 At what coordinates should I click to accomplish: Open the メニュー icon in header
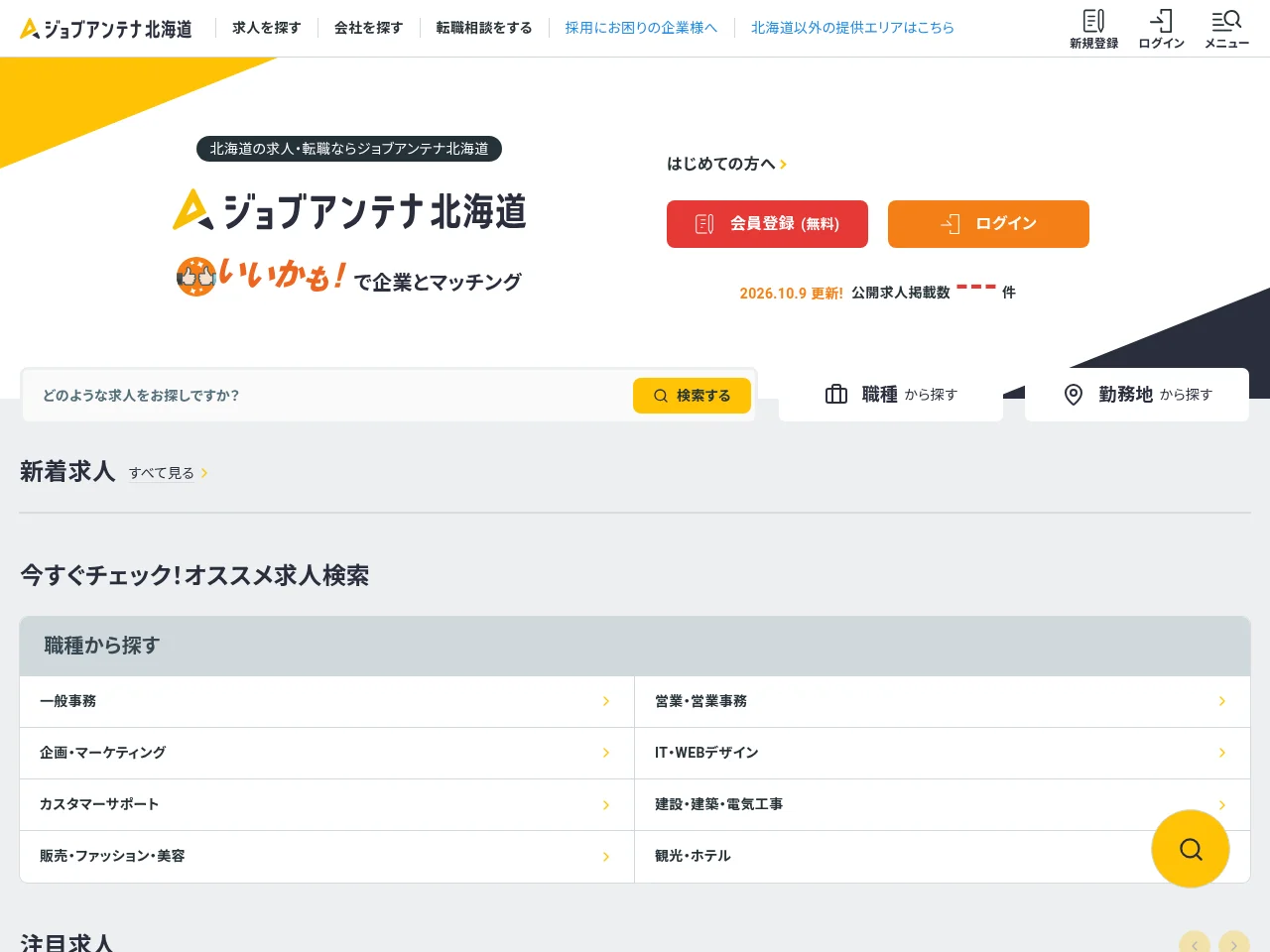coord(1226,29)
